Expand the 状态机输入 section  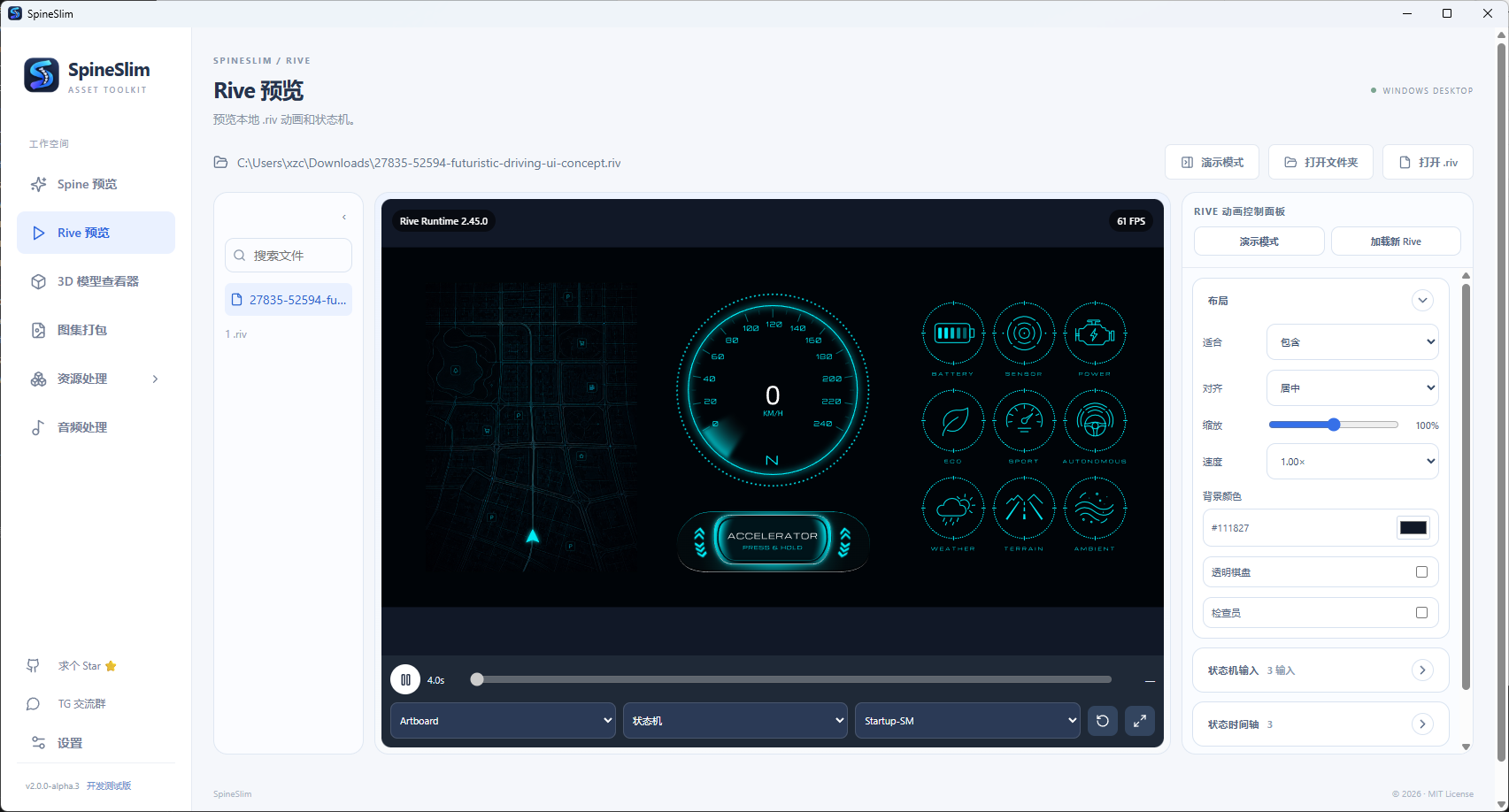tap(1422, 670)
